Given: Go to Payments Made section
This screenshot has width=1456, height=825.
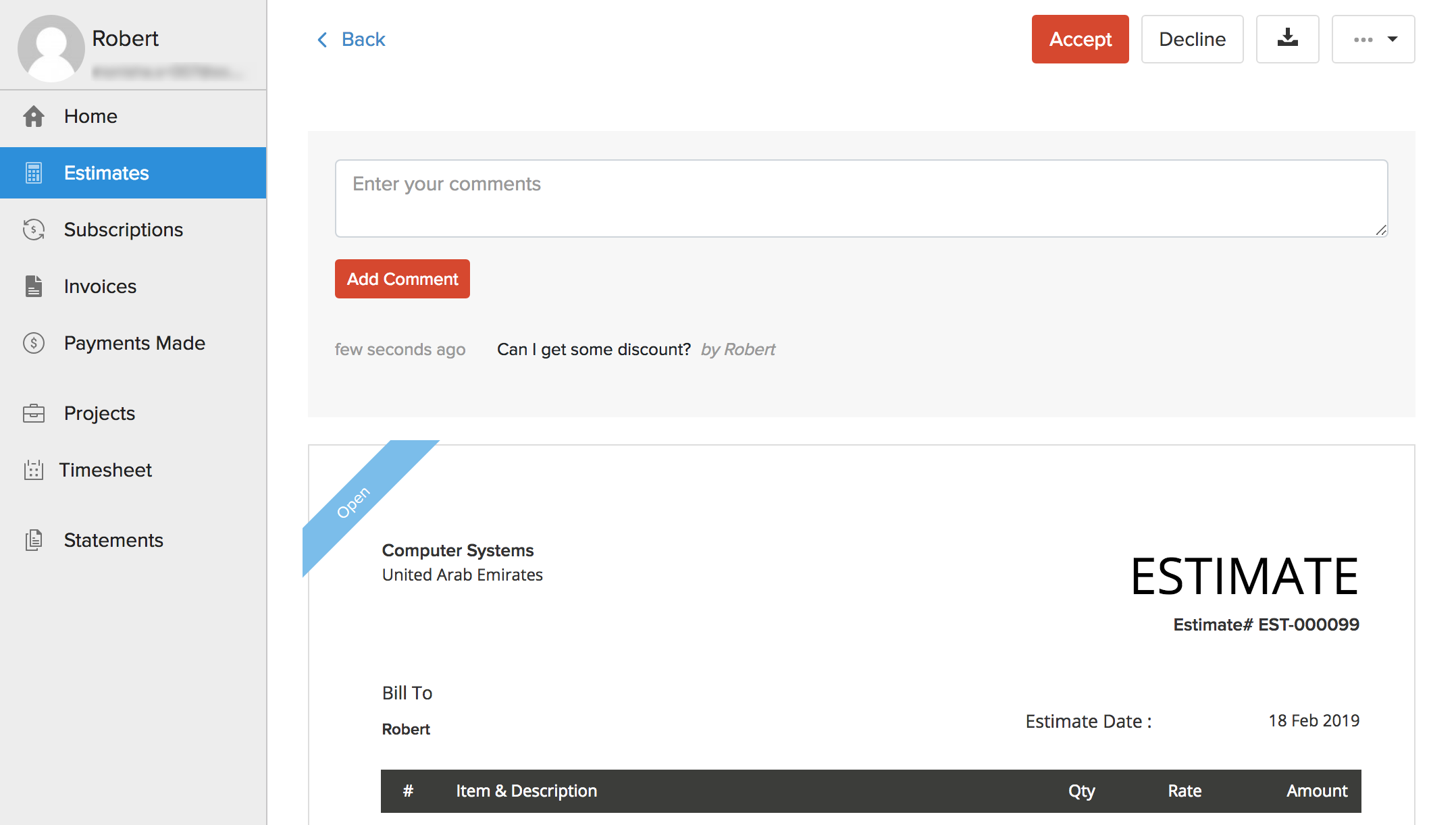Looking at the screenshot, I should point(134,343).
